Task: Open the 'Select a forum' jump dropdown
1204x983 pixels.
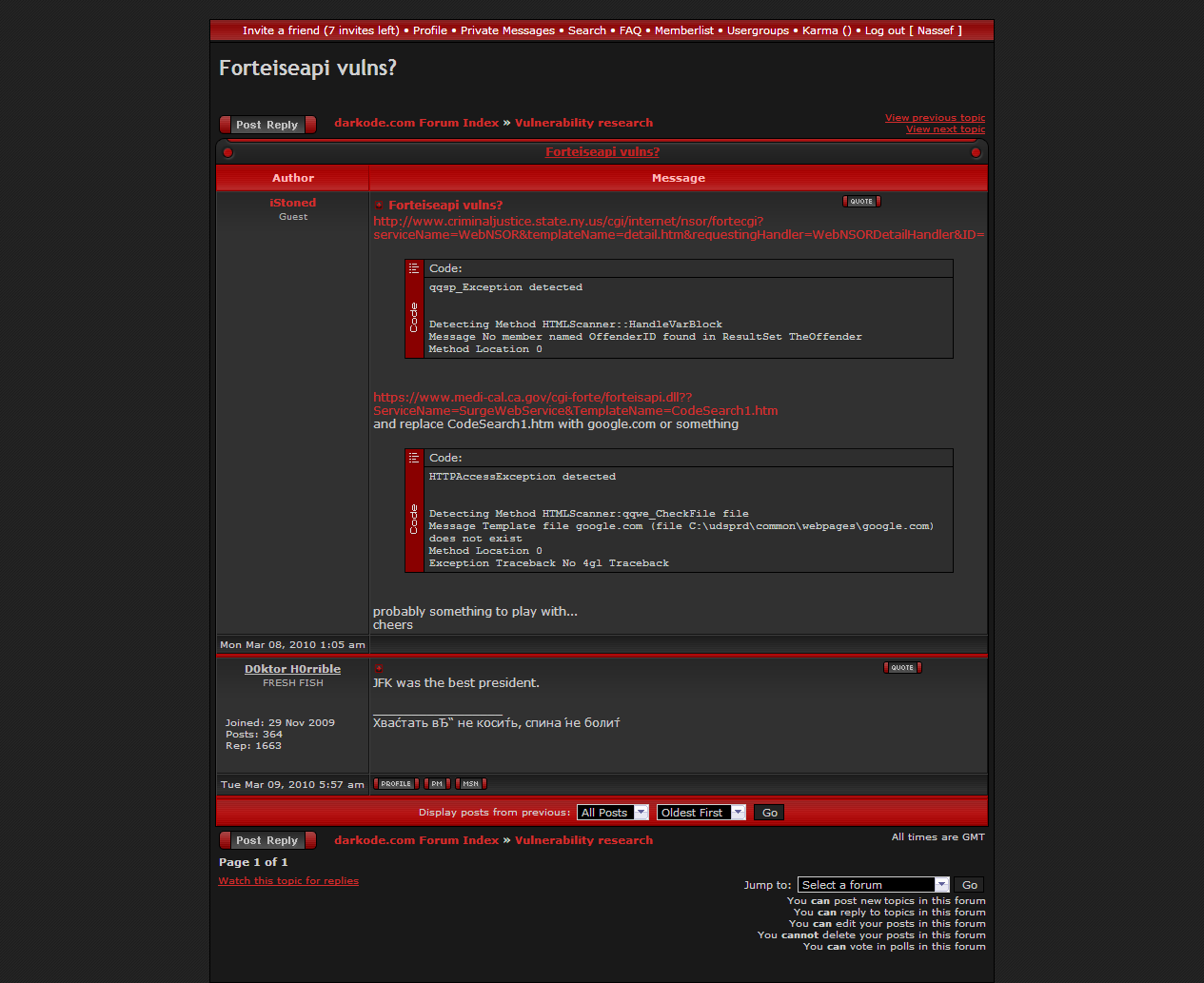Action: click(873, 885)
